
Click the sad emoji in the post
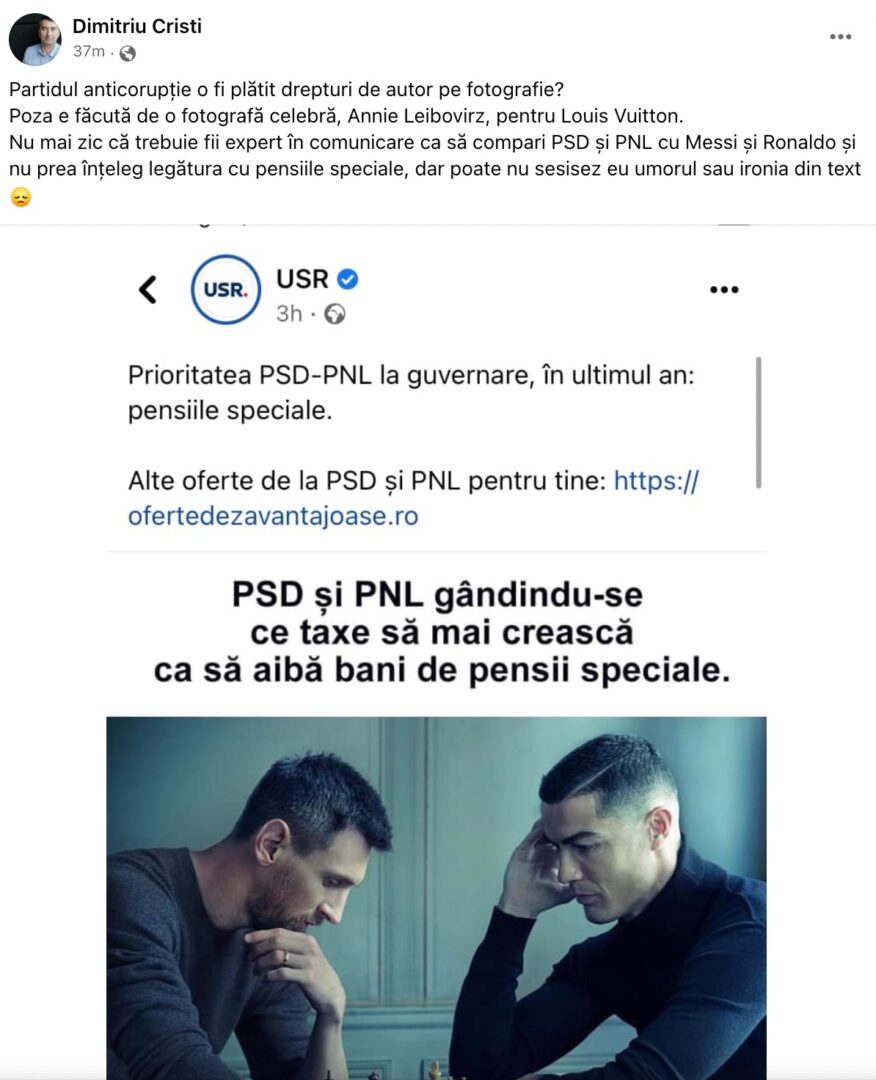[x=21, y=198]
